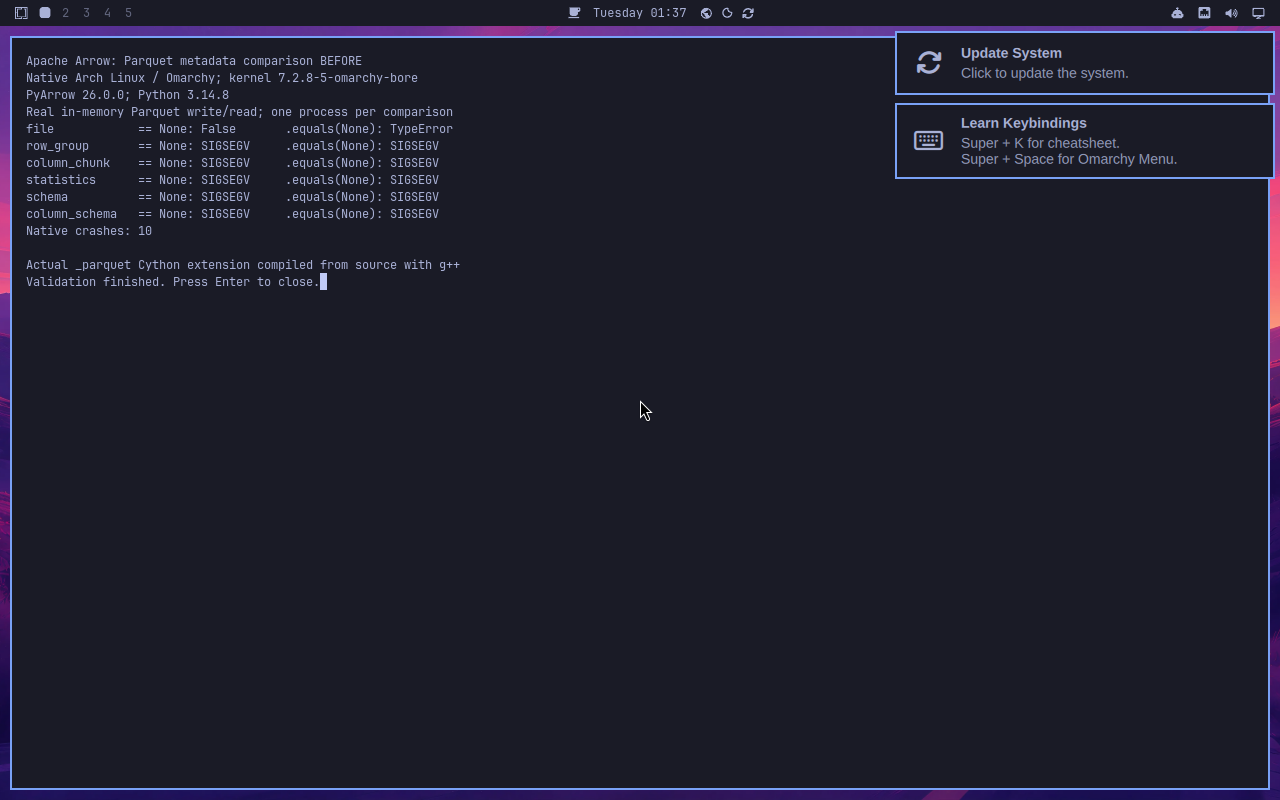1280x800 pixels.
Task: Click the globe icon beside the clock
Action: point(706,13)
